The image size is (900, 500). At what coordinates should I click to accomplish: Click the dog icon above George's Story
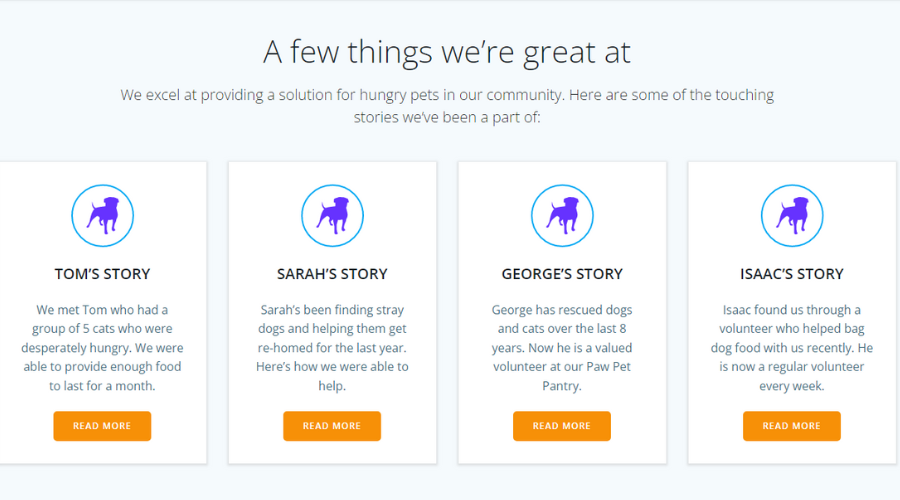(562, 216)
